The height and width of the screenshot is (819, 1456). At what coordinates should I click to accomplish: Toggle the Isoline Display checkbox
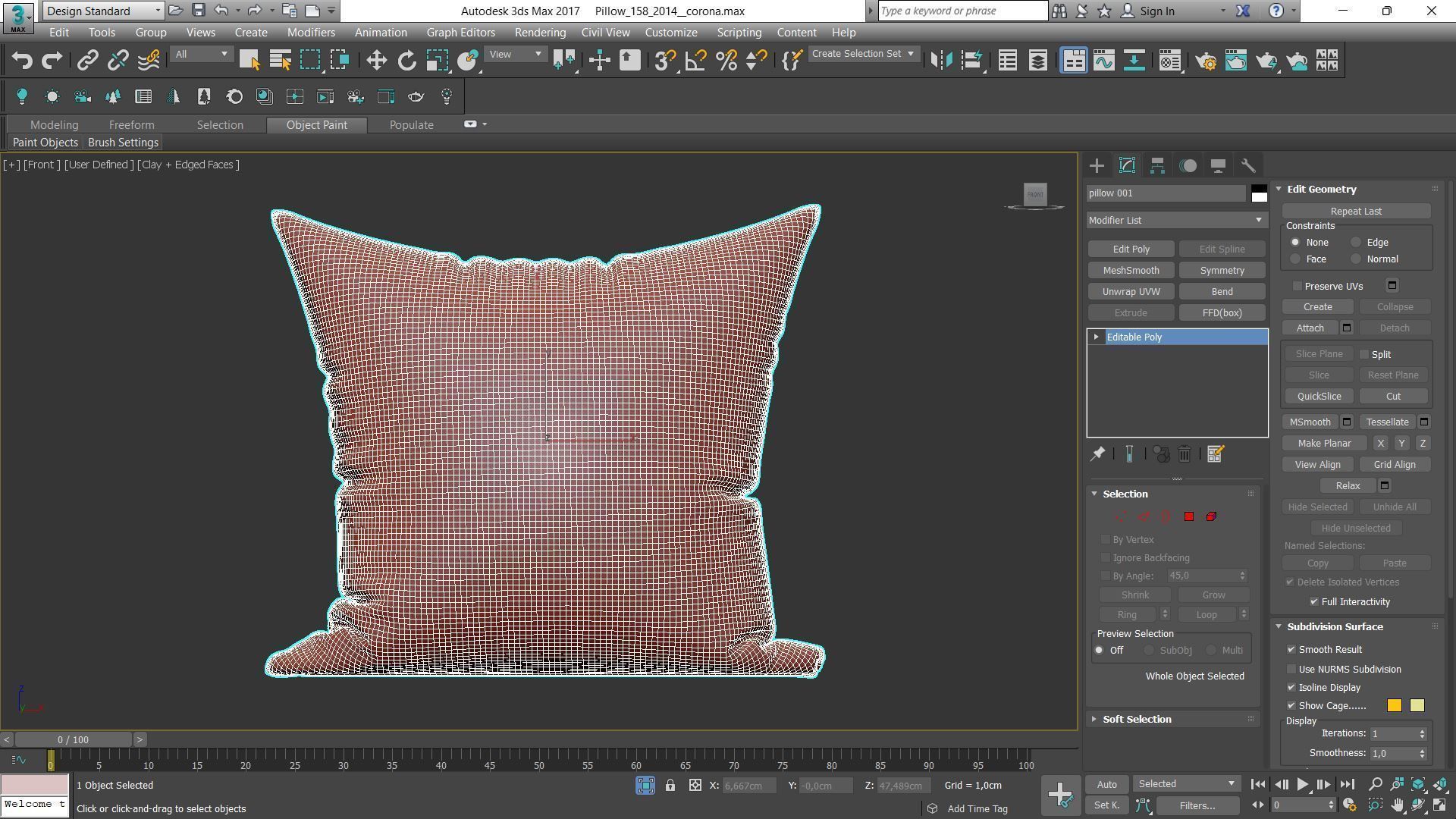click(x=1291, y=688)
